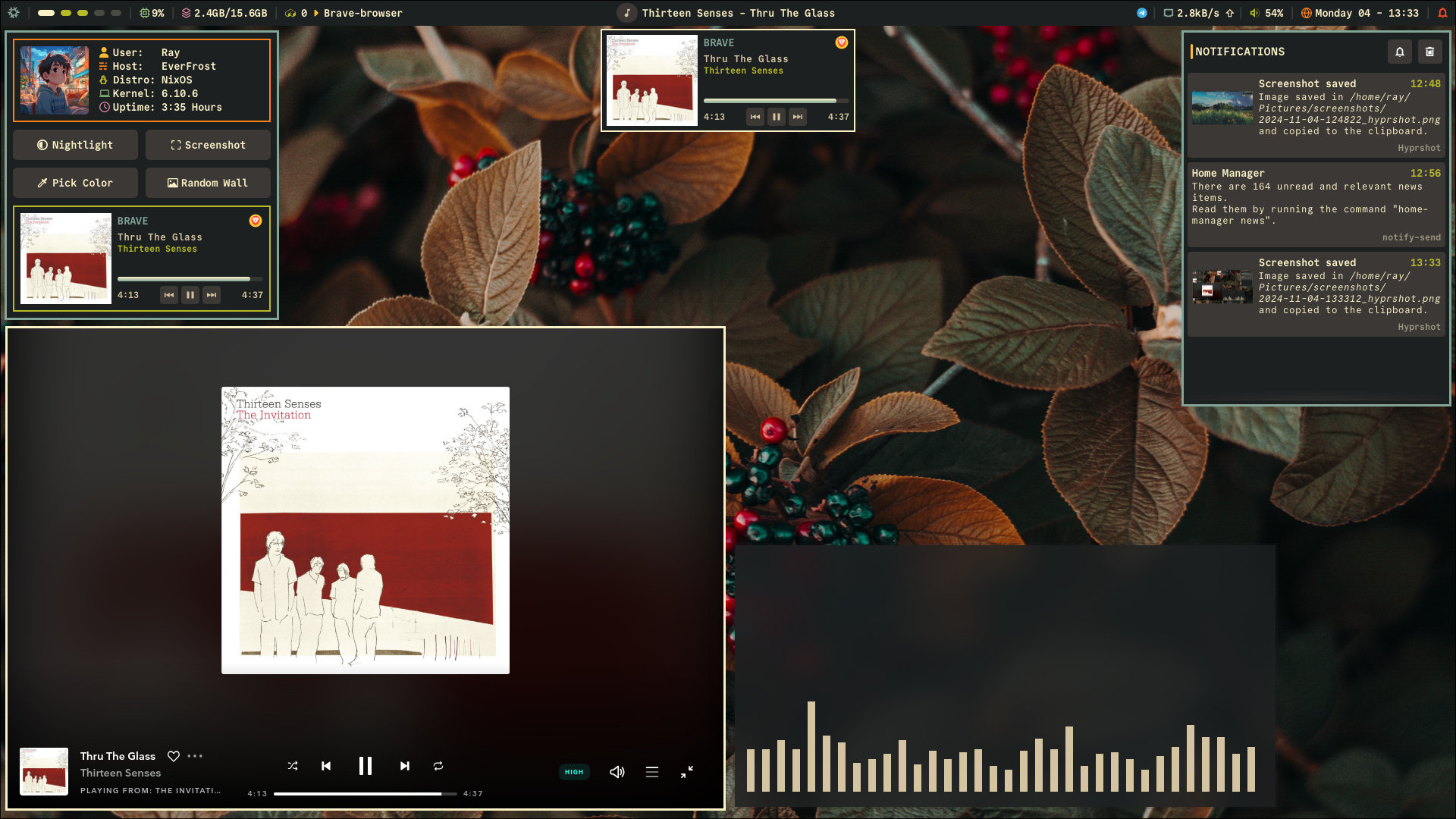This screenshot has width=1456, height=819.
Task: Mute the player volume speaker icon
Action: pos(617,772)
